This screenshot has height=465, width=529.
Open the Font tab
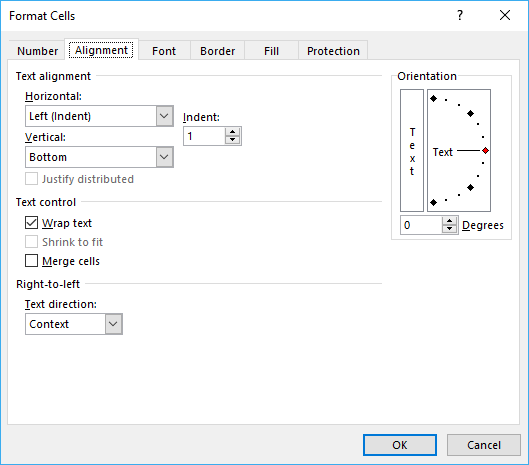click(164, 51)
